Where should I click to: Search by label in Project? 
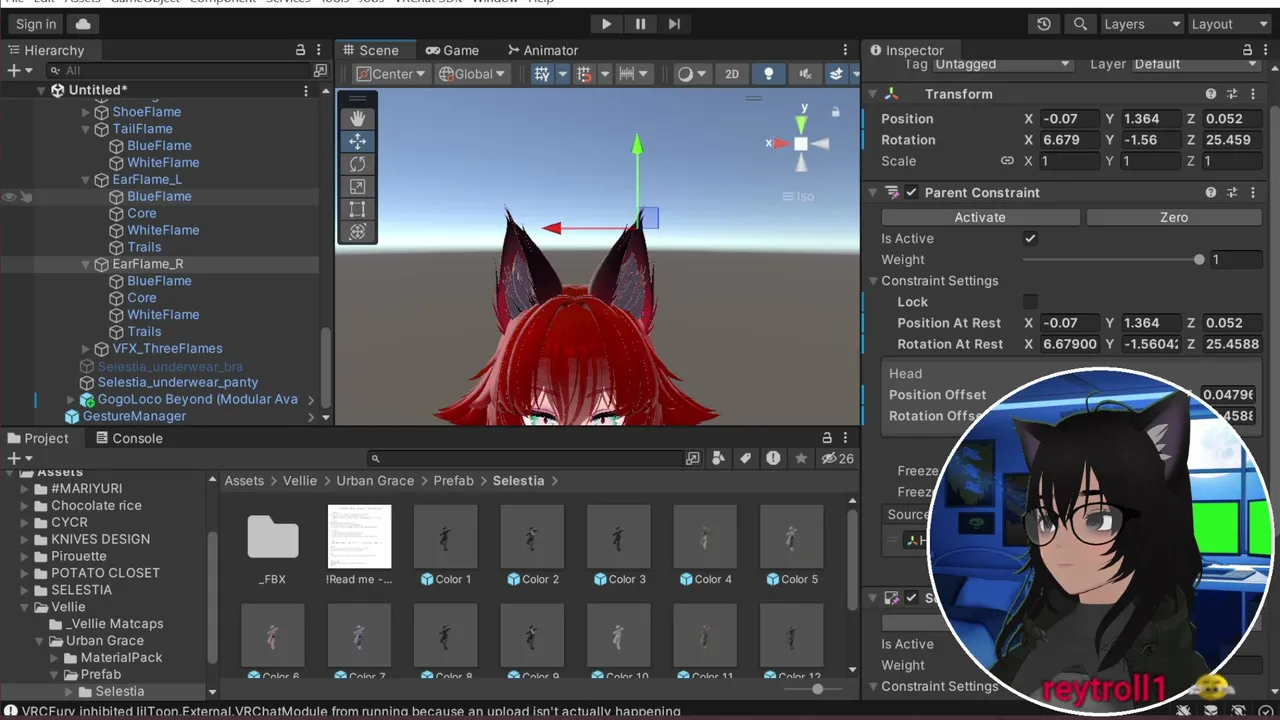click(745, 458)
